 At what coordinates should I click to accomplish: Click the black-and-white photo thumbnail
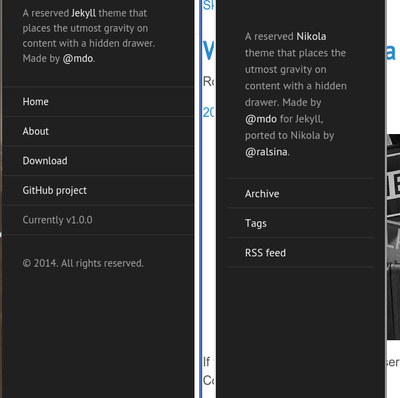(393, 237)
